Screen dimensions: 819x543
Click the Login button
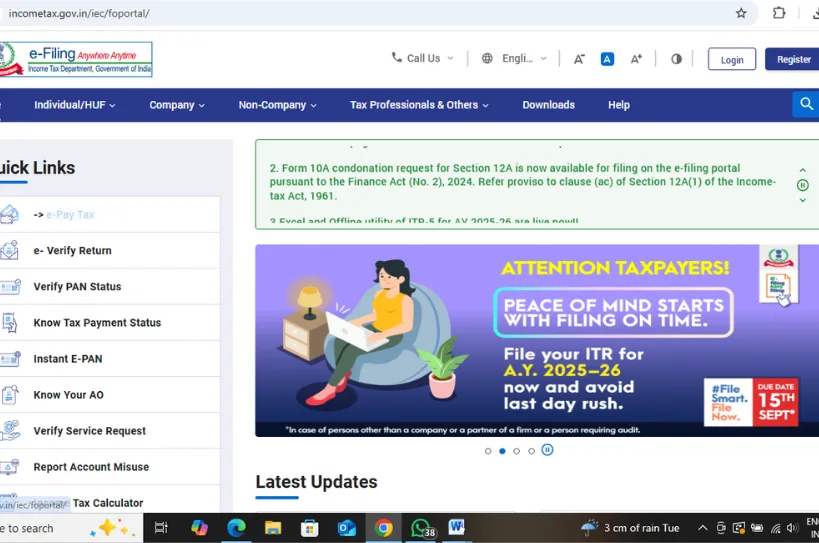click(x=732, y=59)
